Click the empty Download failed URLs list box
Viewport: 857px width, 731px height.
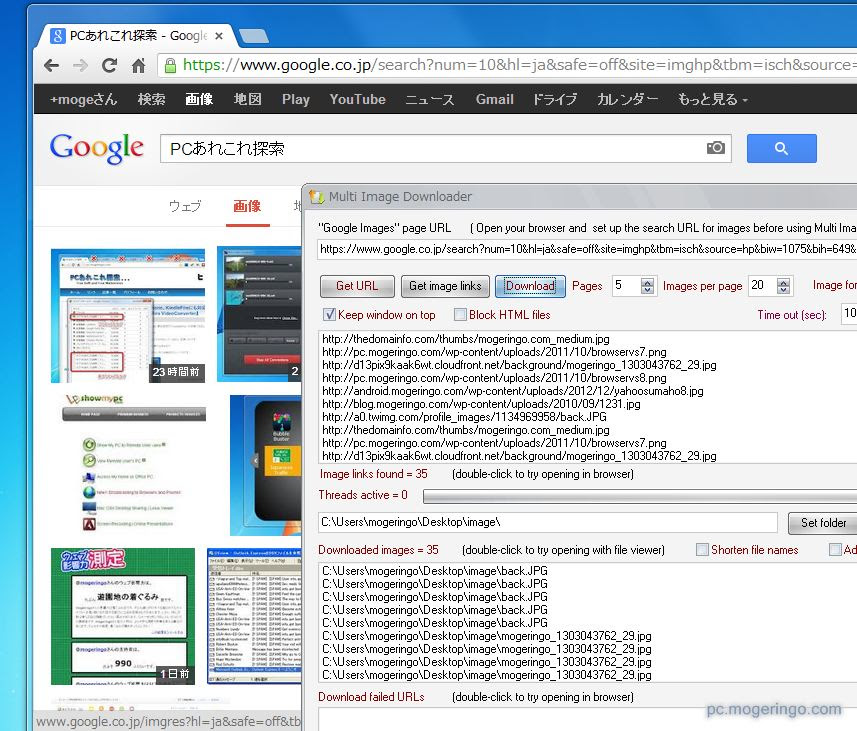click(588, 720)
